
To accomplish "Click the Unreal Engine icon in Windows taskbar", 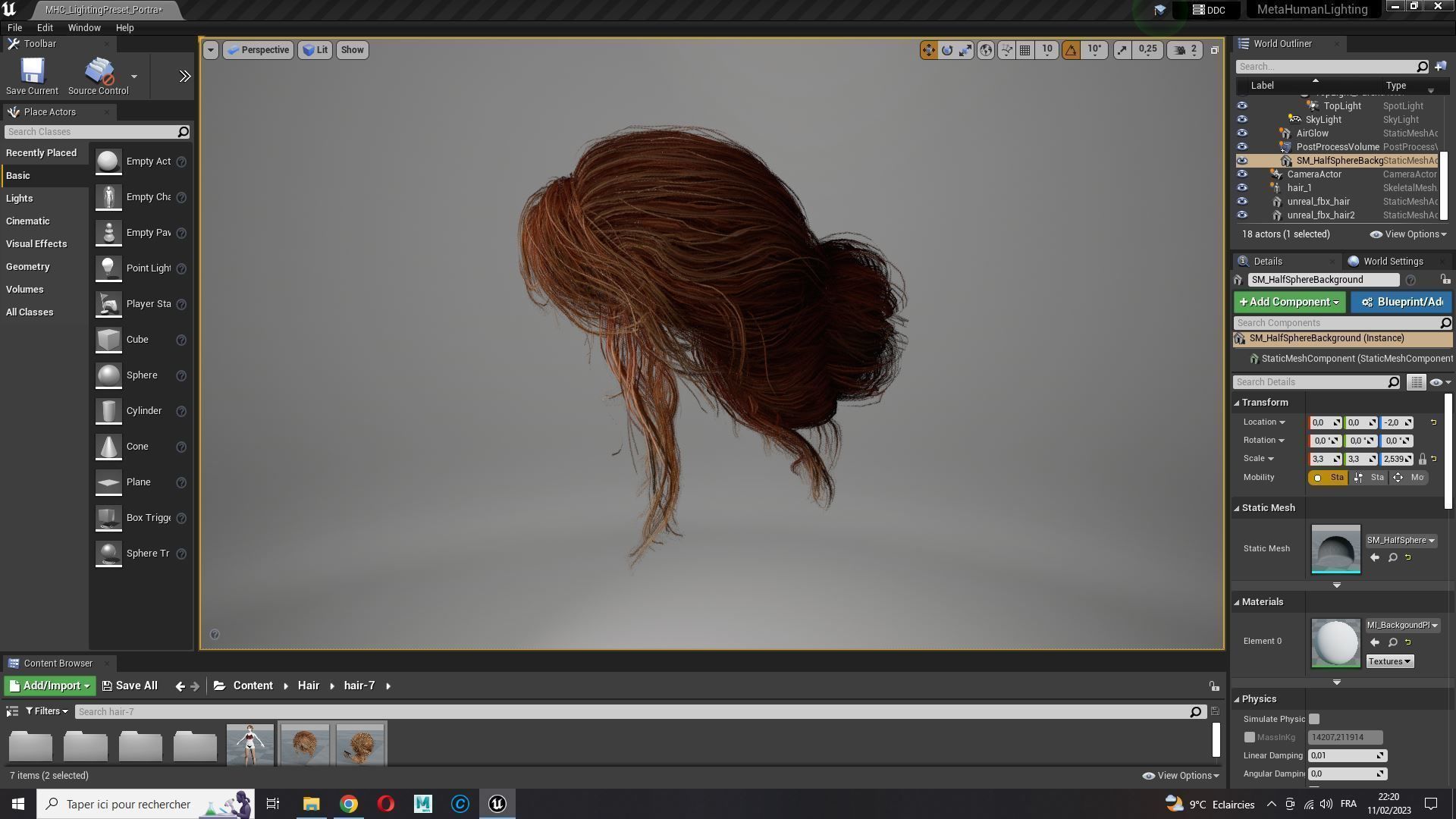I will click(497, 805).
